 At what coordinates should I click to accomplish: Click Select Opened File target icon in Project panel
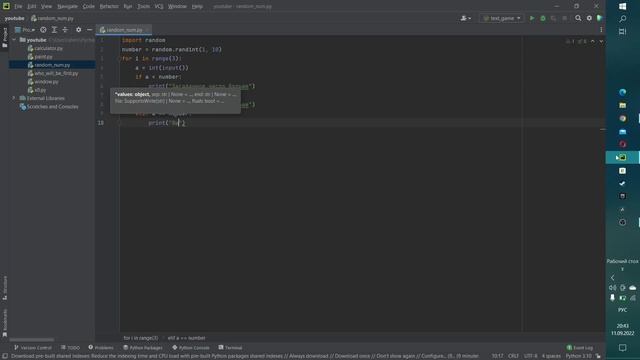click(43, 30)
